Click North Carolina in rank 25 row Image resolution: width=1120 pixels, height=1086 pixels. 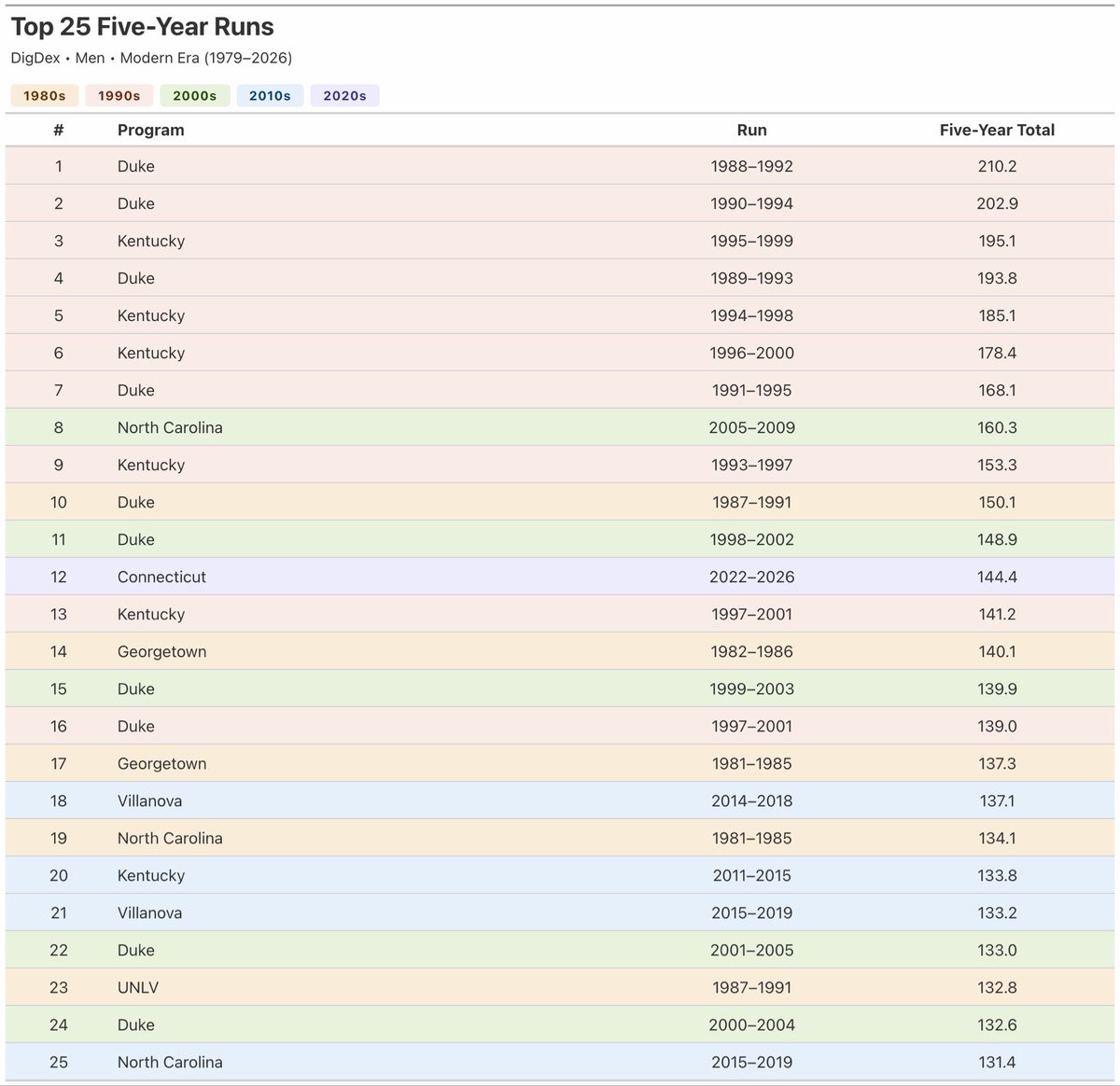(x=170, y=1062)
